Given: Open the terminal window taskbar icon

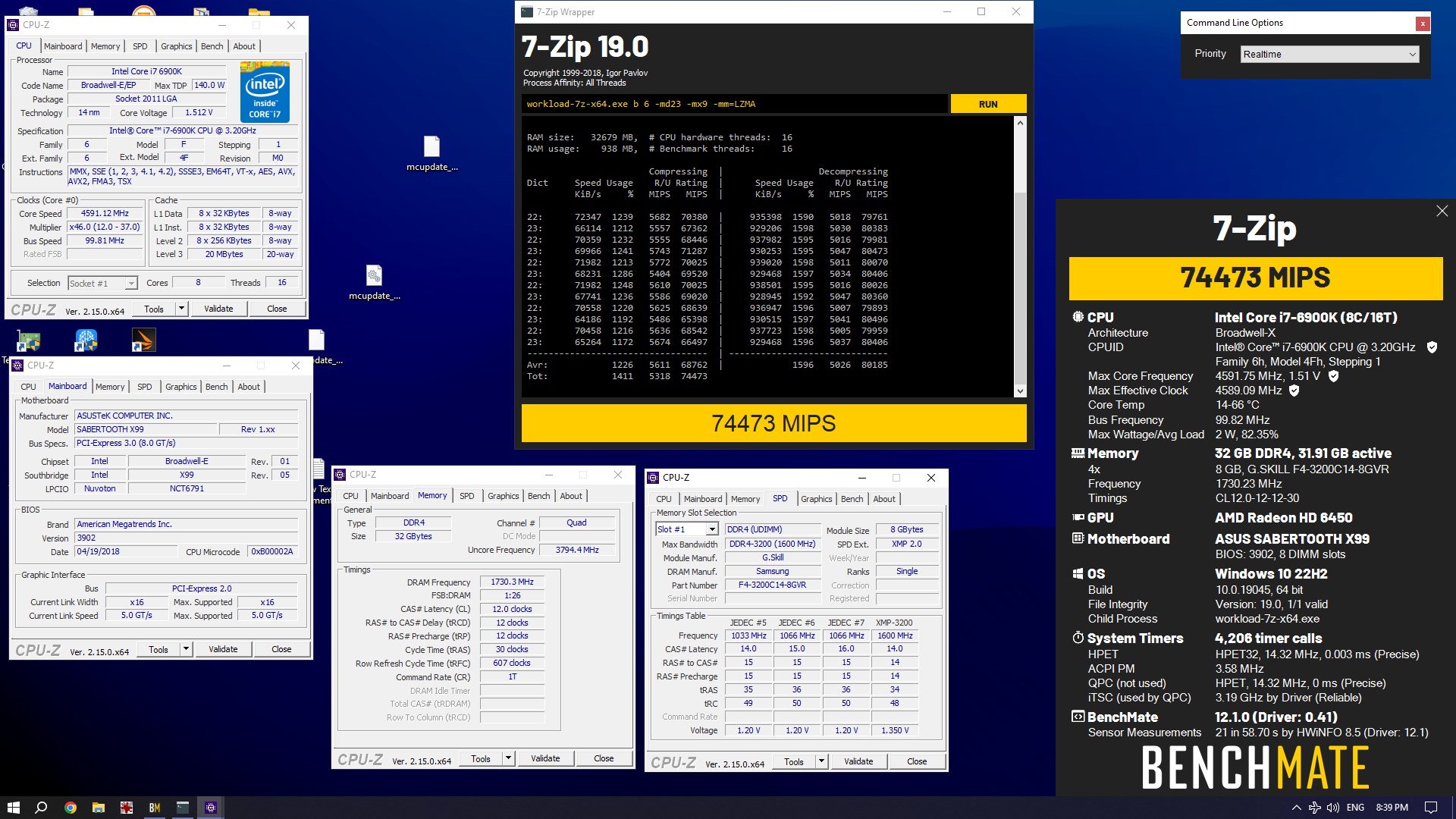Looking at the screenshot, I should point(183,808).
